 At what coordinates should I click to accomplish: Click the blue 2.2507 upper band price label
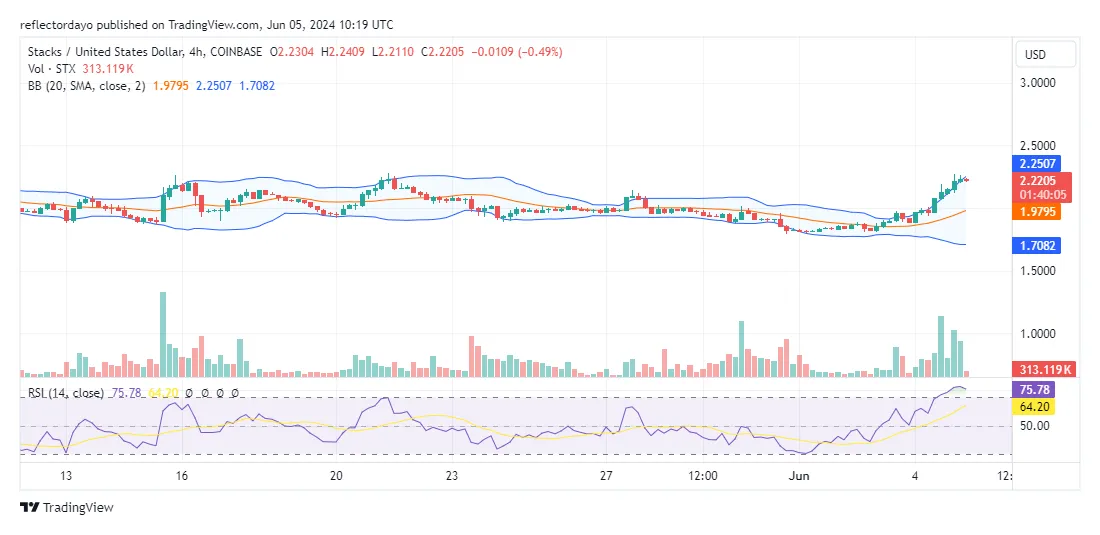tap(1043, 164)
